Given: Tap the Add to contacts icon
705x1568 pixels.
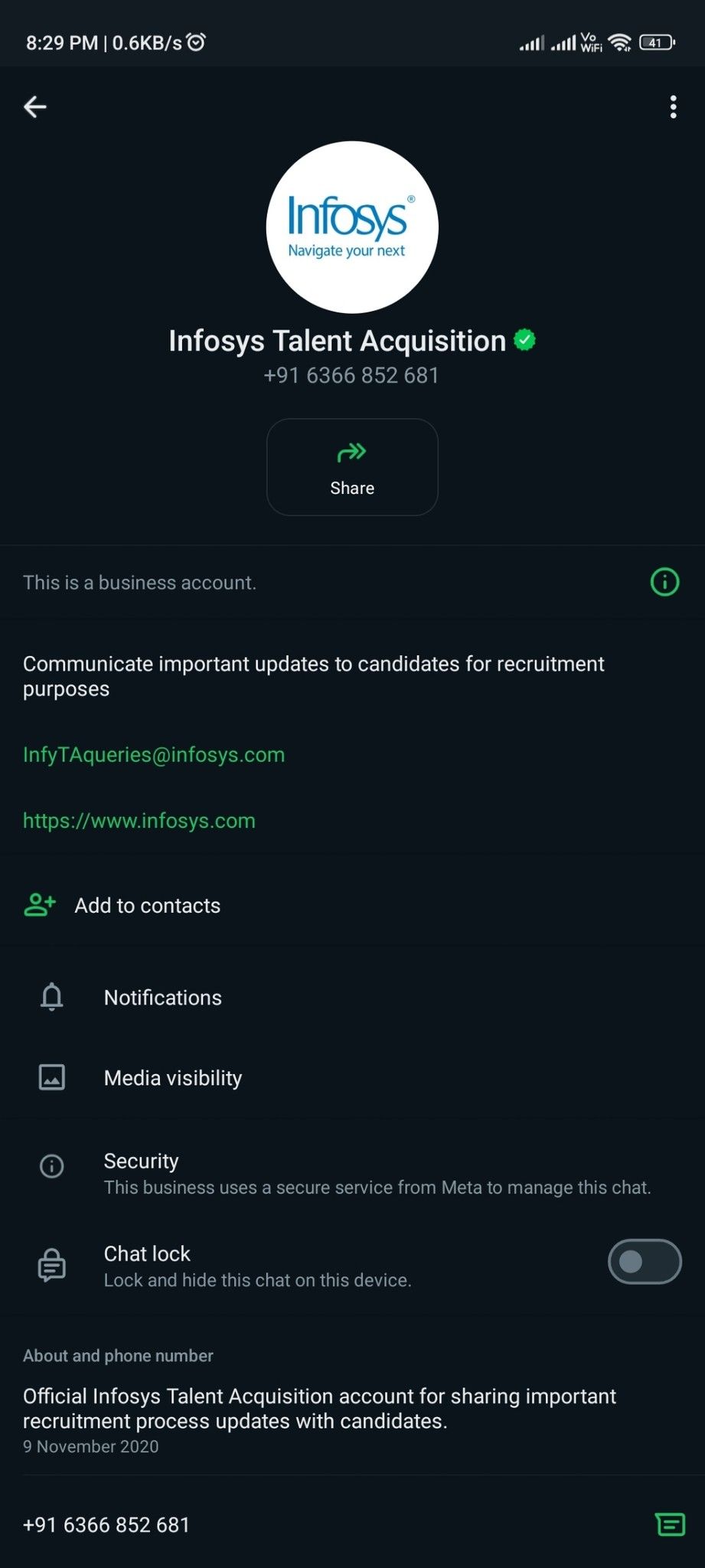Looking at the screenshot, I should click(x=40, y=905).
